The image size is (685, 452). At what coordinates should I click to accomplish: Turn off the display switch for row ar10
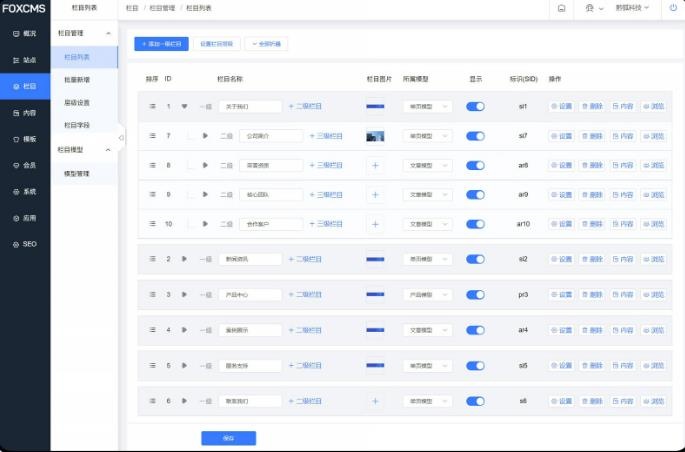(x=475, y=224)
